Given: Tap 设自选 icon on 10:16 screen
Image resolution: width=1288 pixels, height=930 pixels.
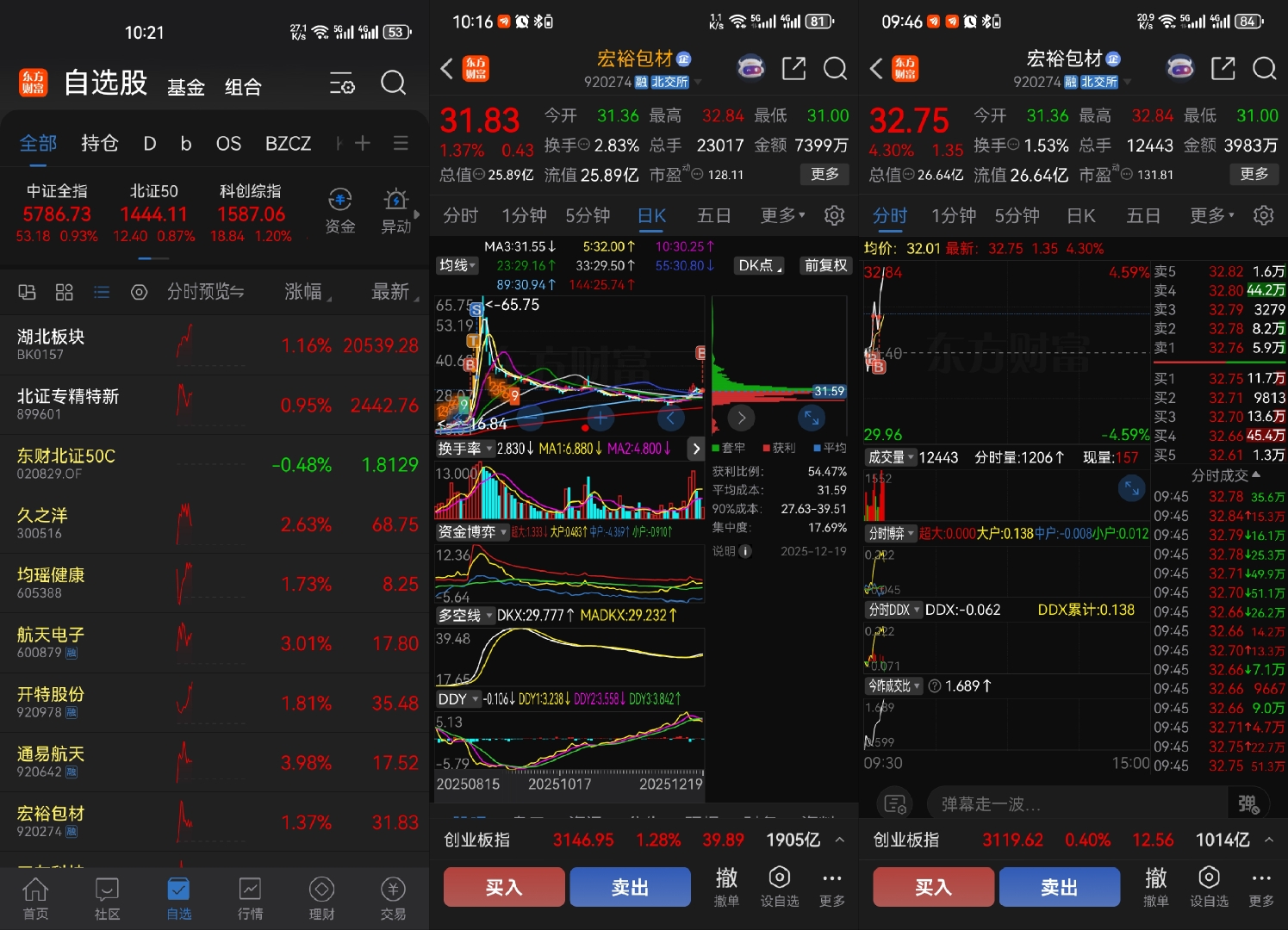Looking at the screenshot, I should [780, 887].
